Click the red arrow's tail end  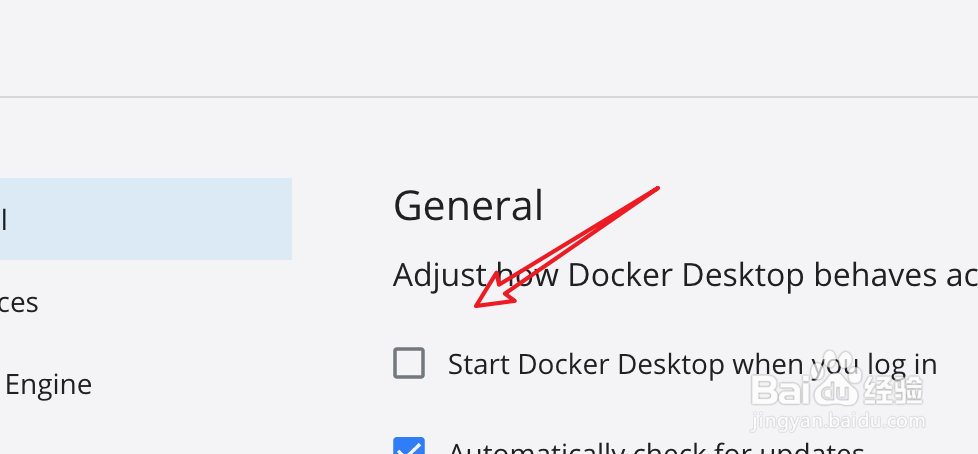coord(655,188)
